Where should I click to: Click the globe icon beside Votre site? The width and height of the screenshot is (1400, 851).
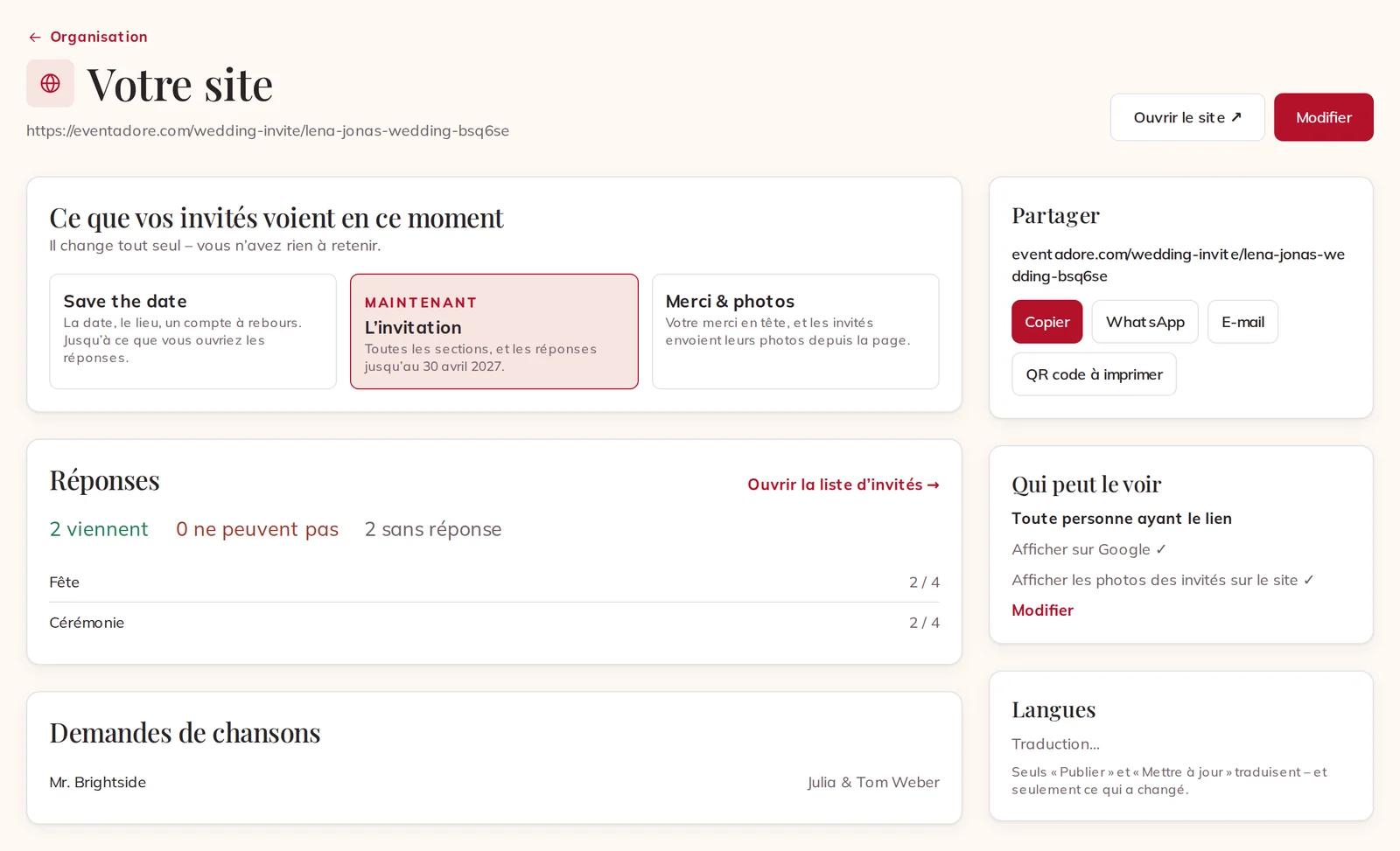click(50, 83)
